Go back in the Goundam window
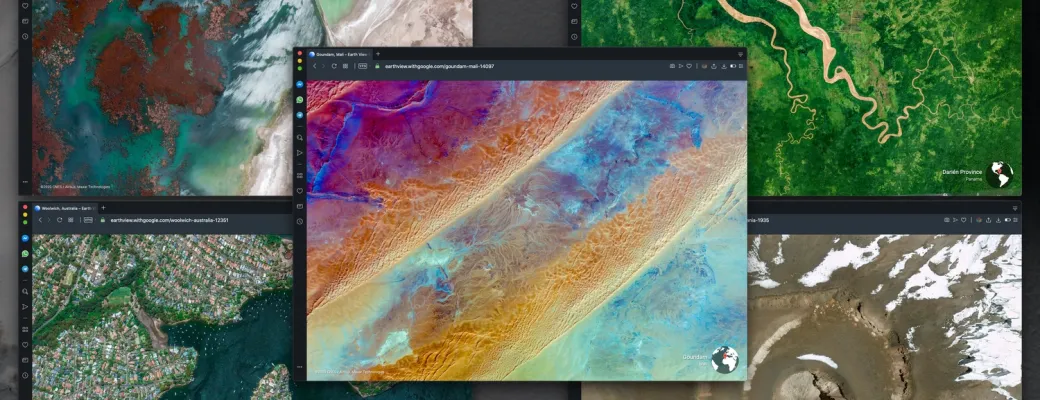The width and height of the screenshot is (1040, 400). coord(314,66)
